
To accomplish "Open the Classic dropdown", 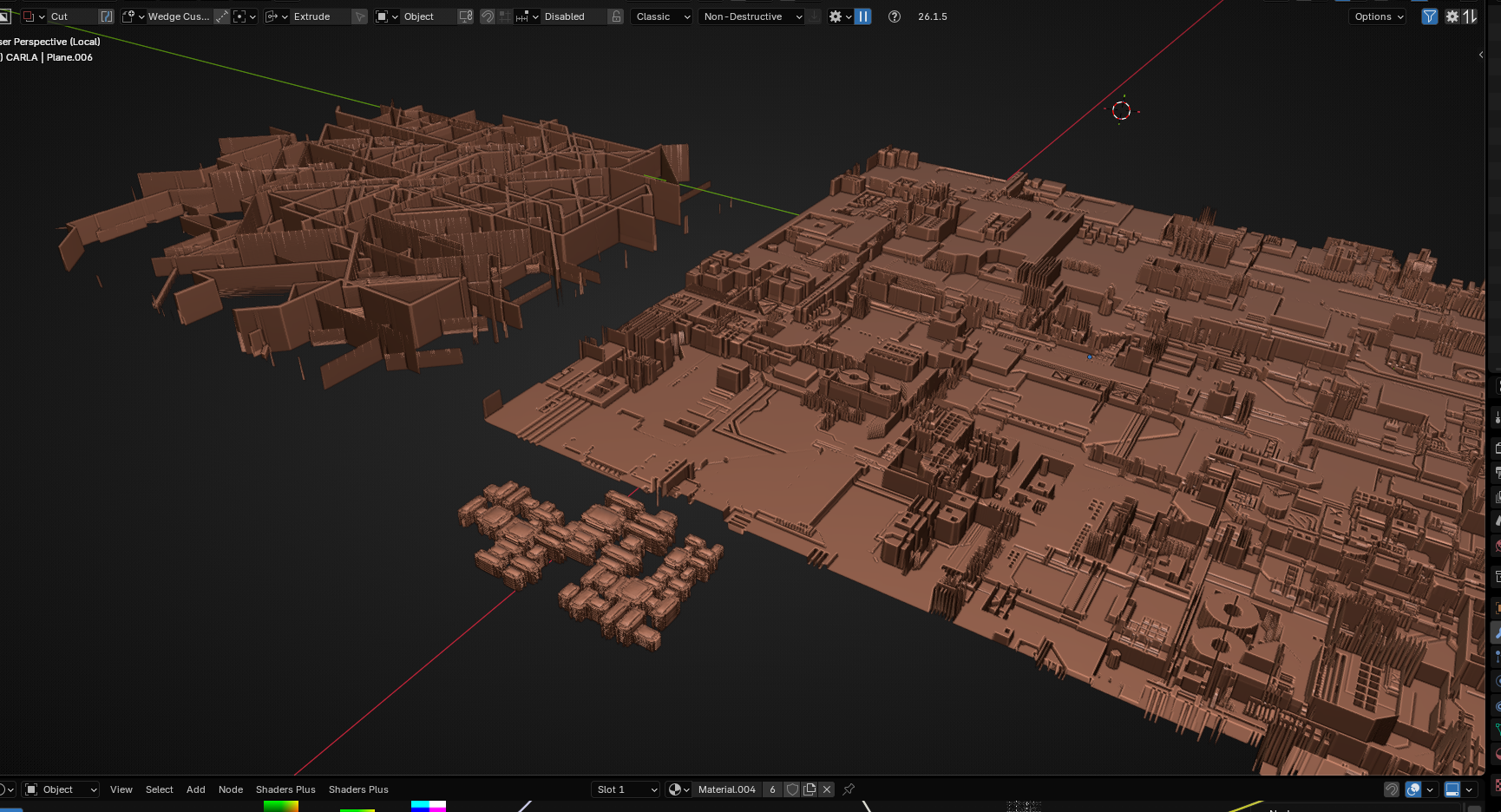I will click(662, 16).
